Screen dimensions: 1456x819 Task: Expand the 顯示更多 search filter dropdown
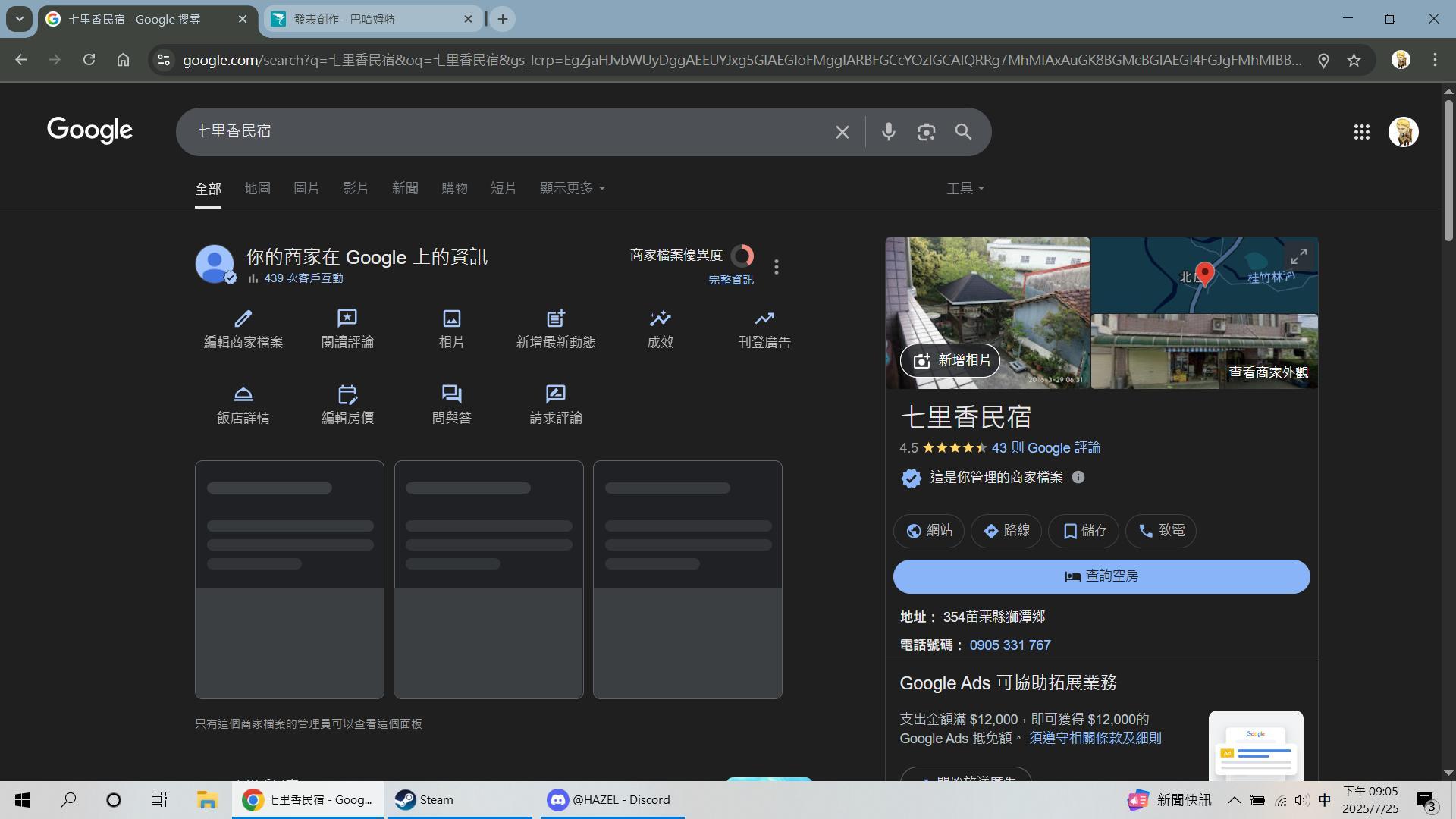572,188
